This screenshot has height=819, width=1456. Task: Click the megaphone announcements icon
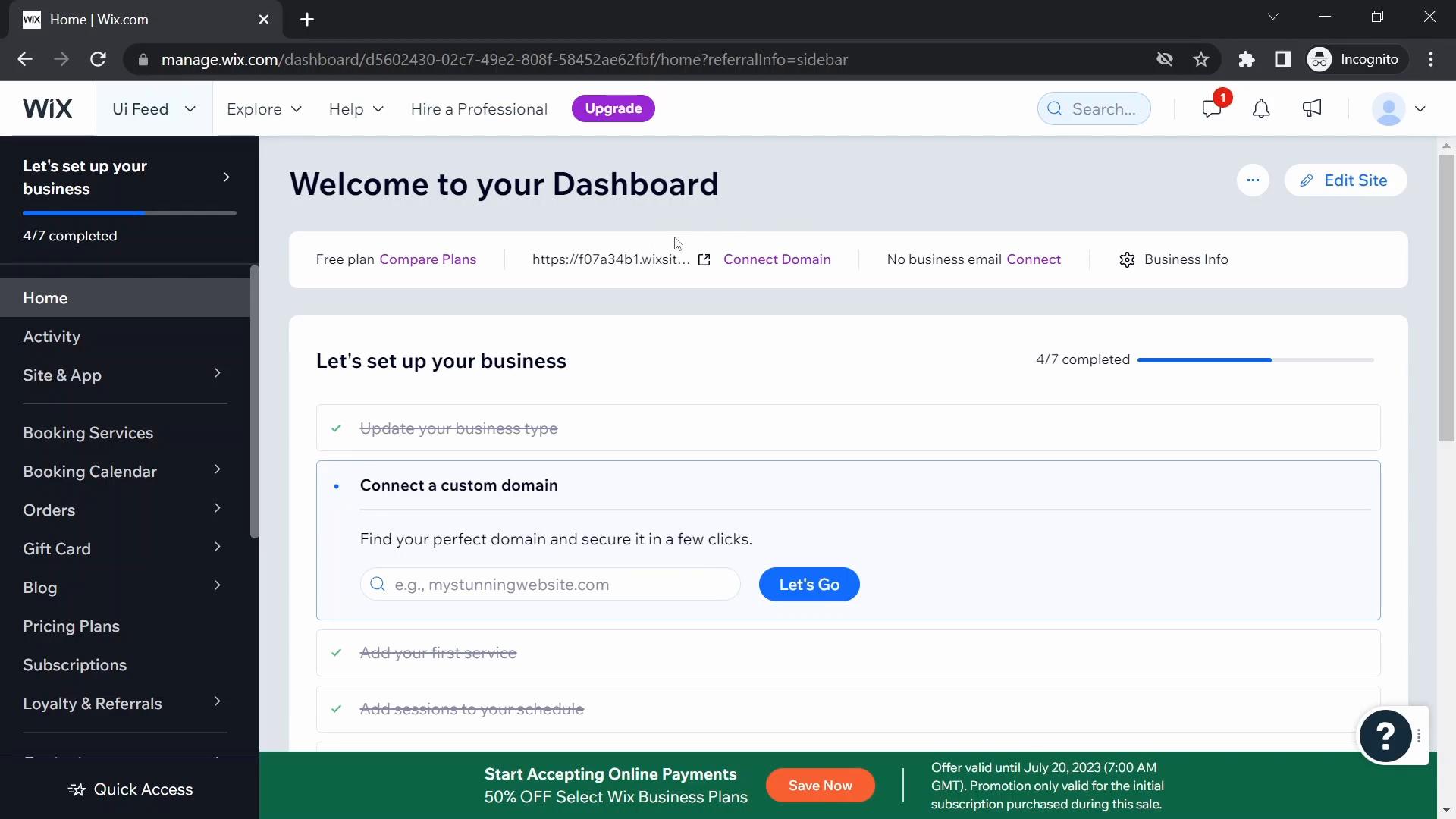[x=1312, y=108]
